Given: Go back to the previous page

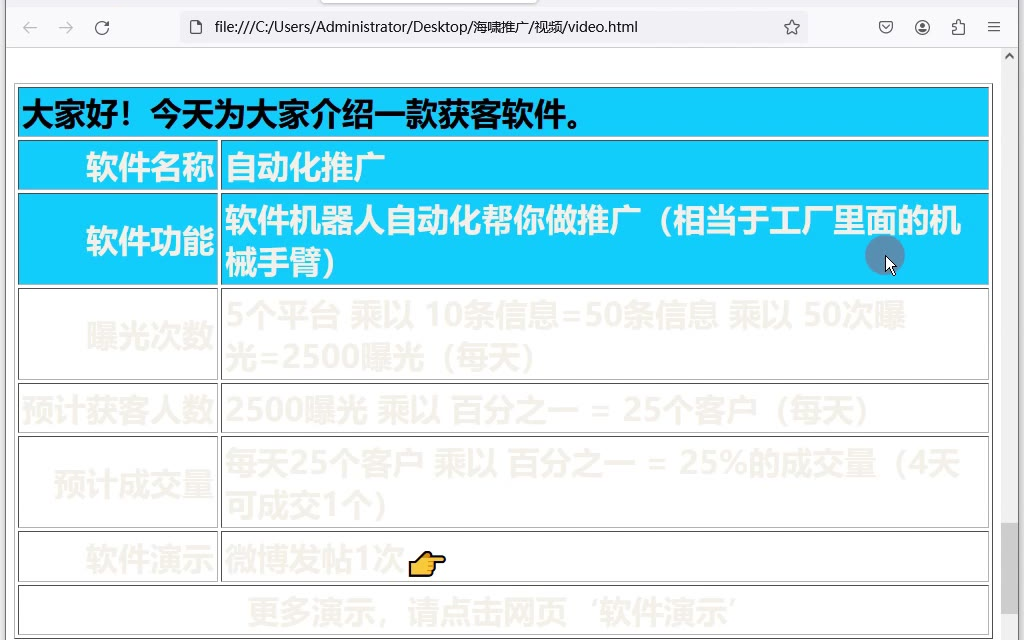Looking at the screenshot, I should coord(30,27).
